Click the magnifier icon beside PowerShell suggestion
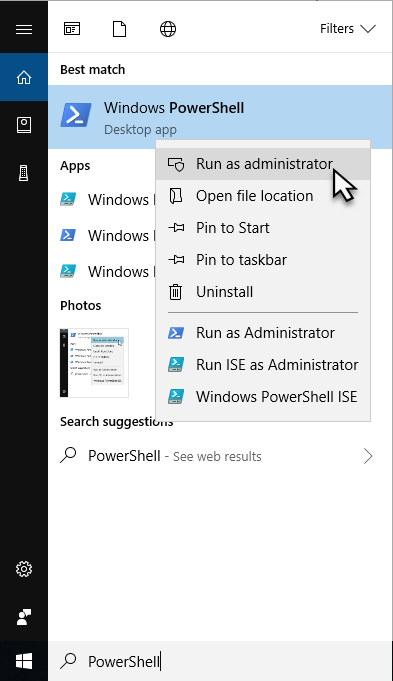 click(x=69, y=455)
